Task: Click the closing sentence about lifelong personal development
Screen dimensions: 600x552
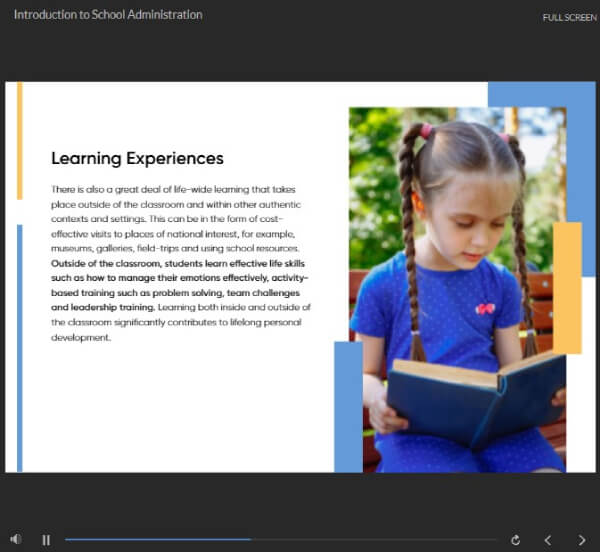Action: [x=181, y=322]
